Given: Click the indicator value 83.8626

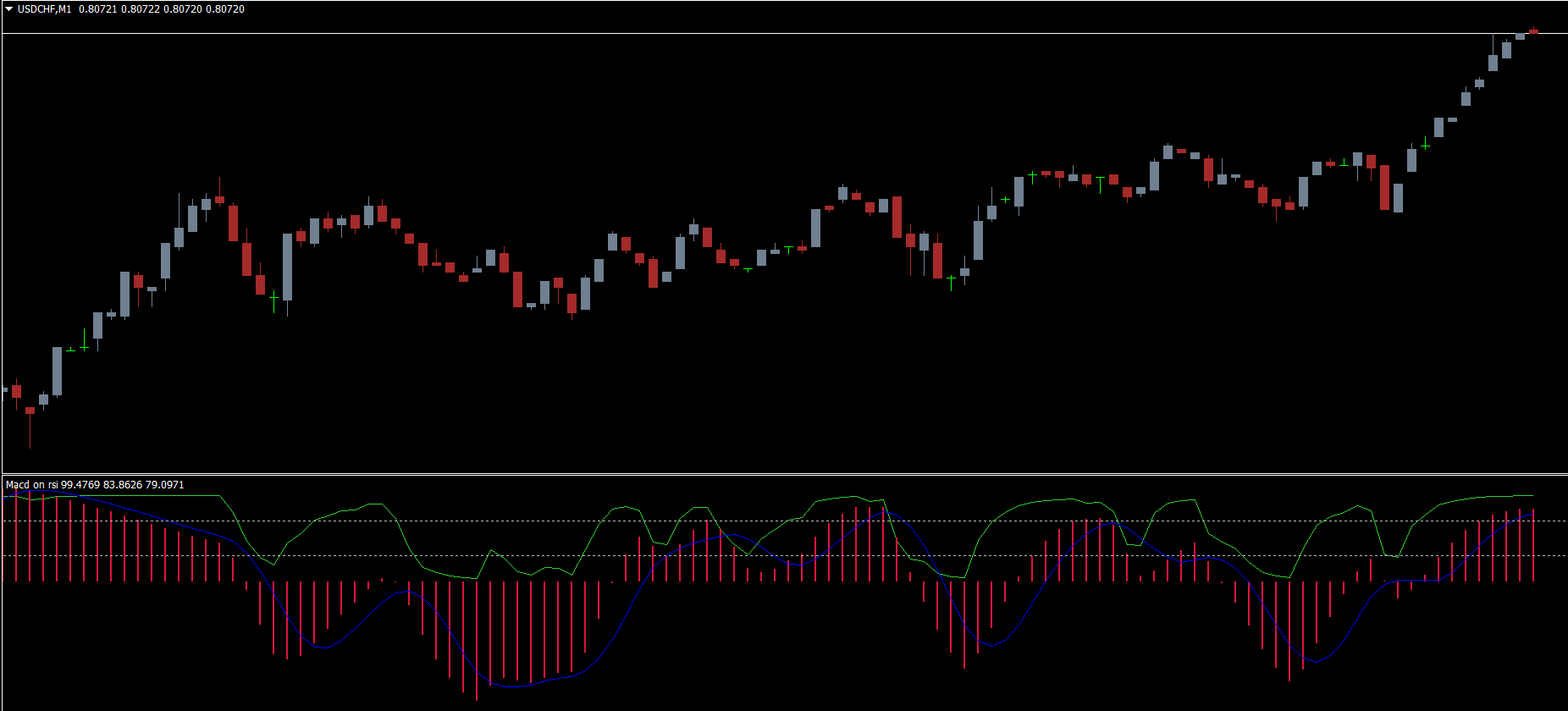Looking at the screenshot, I should tap(123, 485).
